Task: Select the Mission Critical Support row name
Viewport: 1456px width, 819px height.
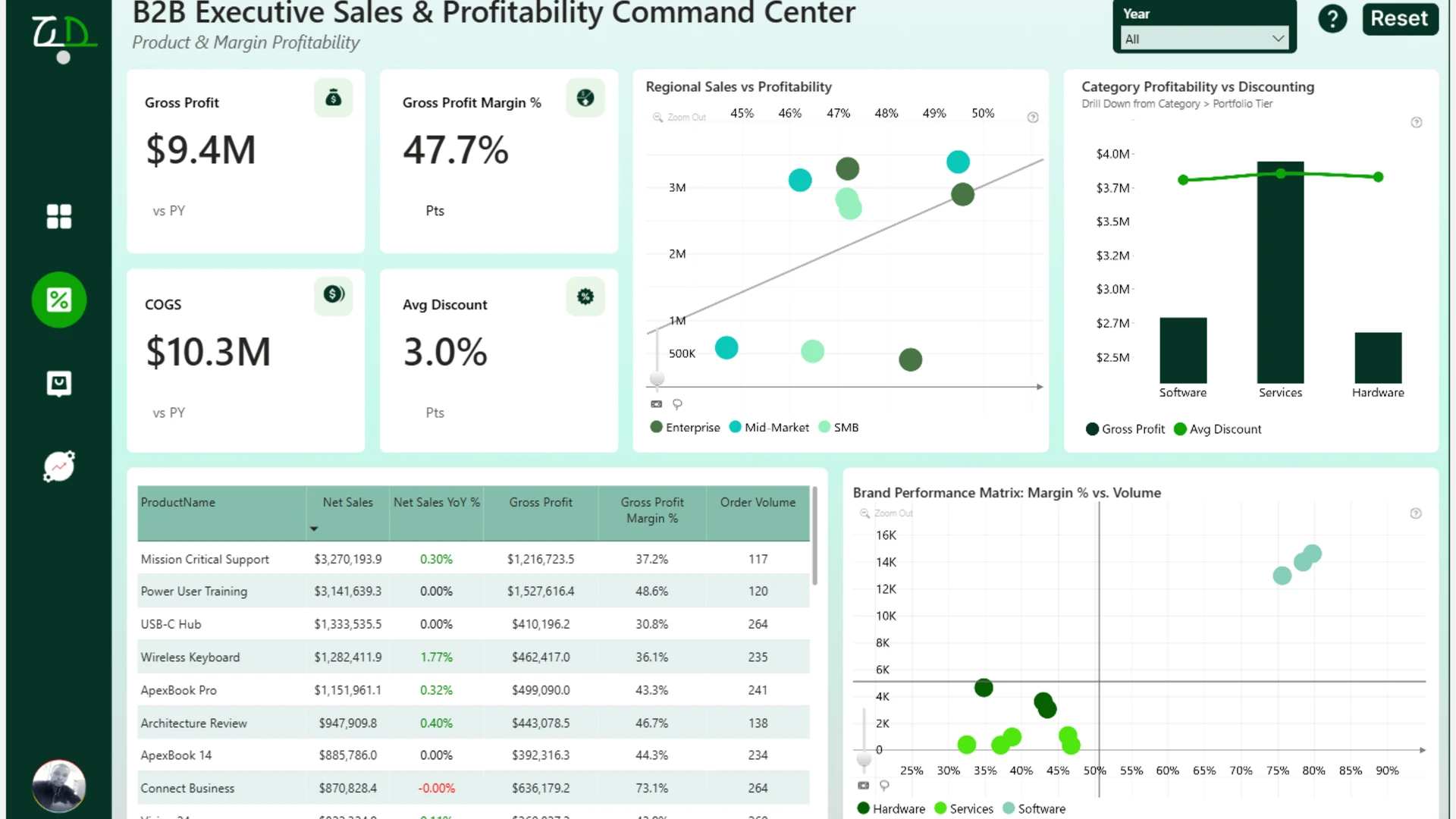Action: coord(205,560)
